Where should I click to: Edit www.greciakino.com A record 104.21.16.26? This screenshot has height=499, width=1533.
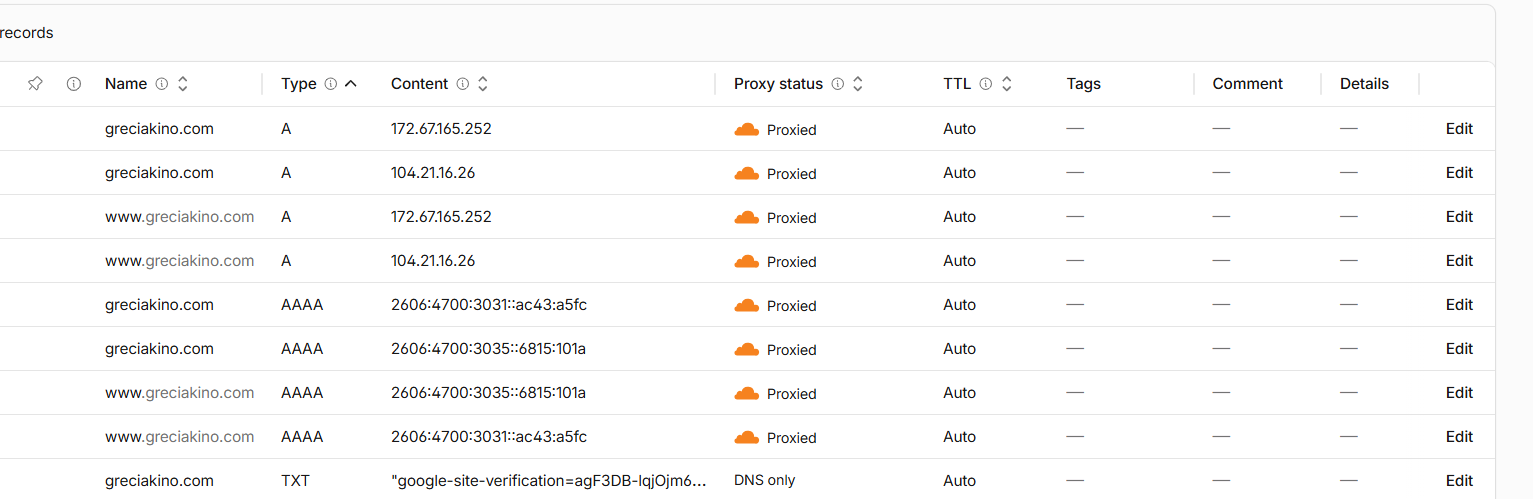1459,261
